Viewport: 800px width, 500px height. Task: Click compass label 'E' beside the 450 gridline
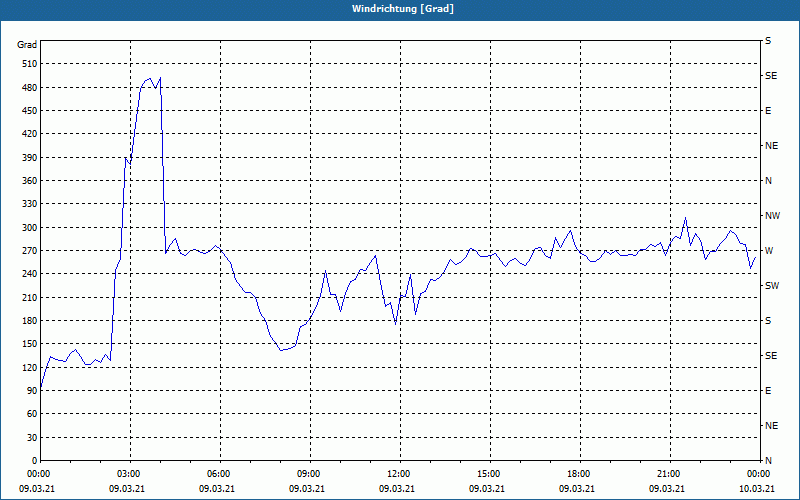[x=768, y=111]
